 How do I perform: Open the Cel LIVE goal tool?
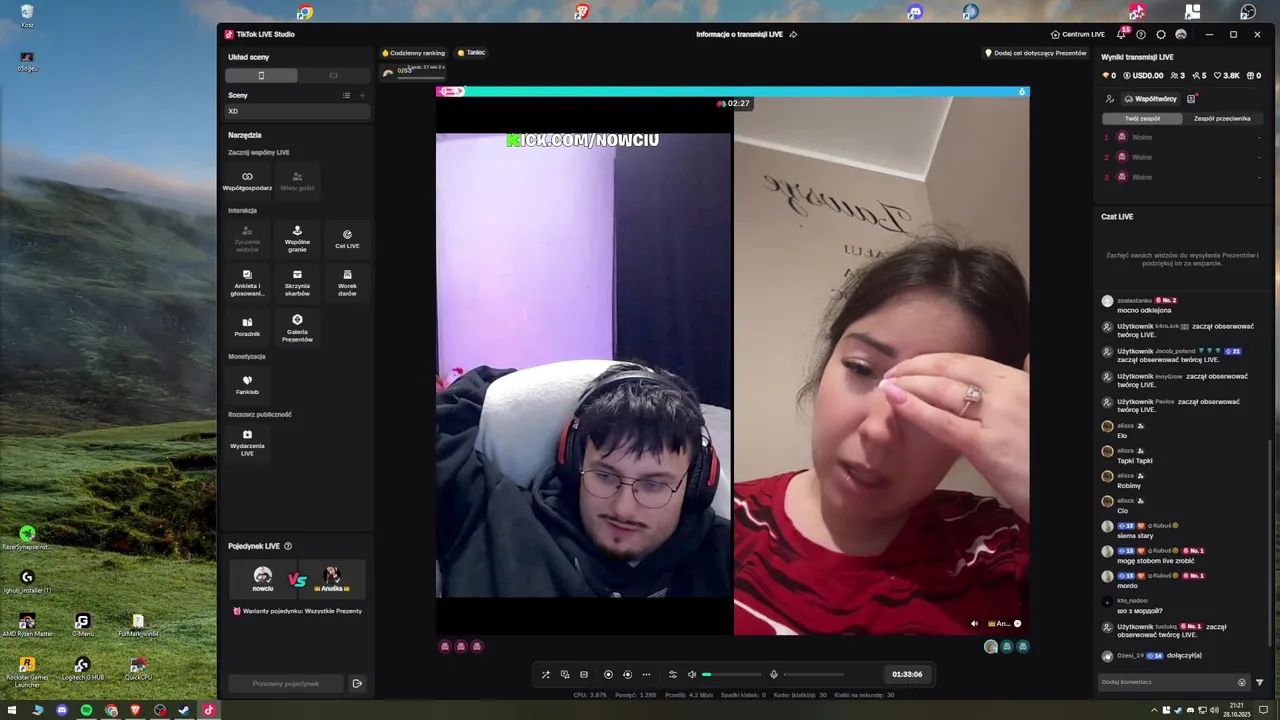[x=347, y=239]
